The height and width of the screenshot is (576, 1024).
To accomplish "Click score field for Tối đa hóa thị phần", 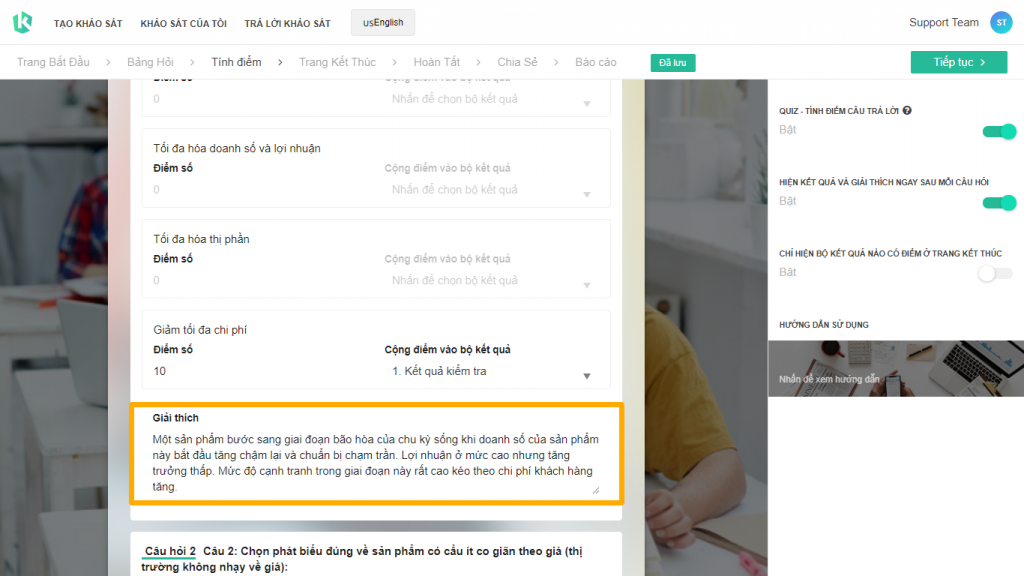I will (261, 281).
